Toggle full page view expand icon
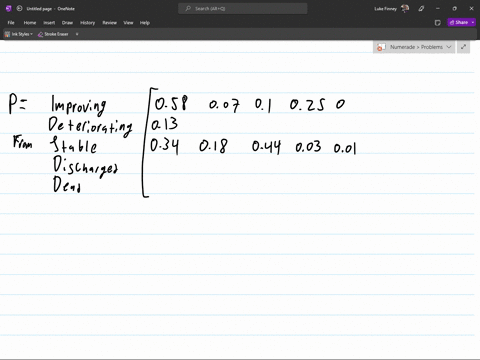This screenshot has width=480, height=360. coord(463,47)
